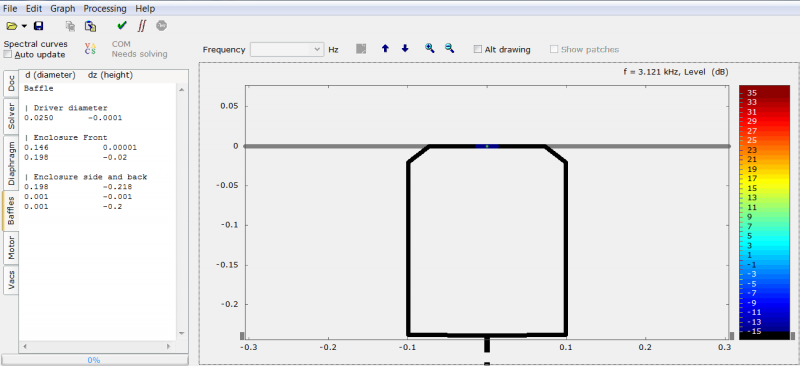Open the Graph menu
Screen dimensions: 800x366
[x=63, y=9]
